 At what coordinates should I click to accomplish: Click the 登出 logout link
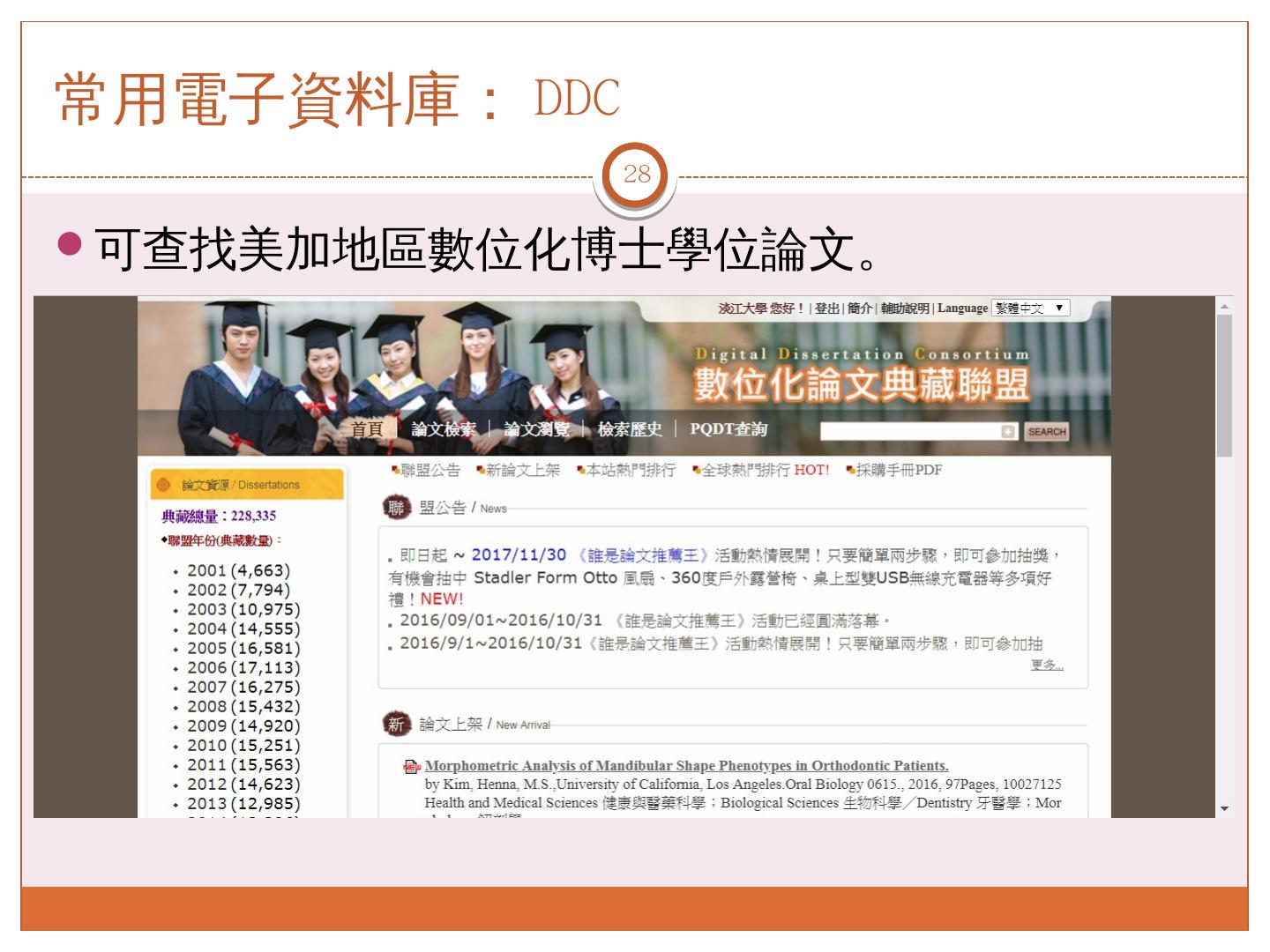pos(827,309)
